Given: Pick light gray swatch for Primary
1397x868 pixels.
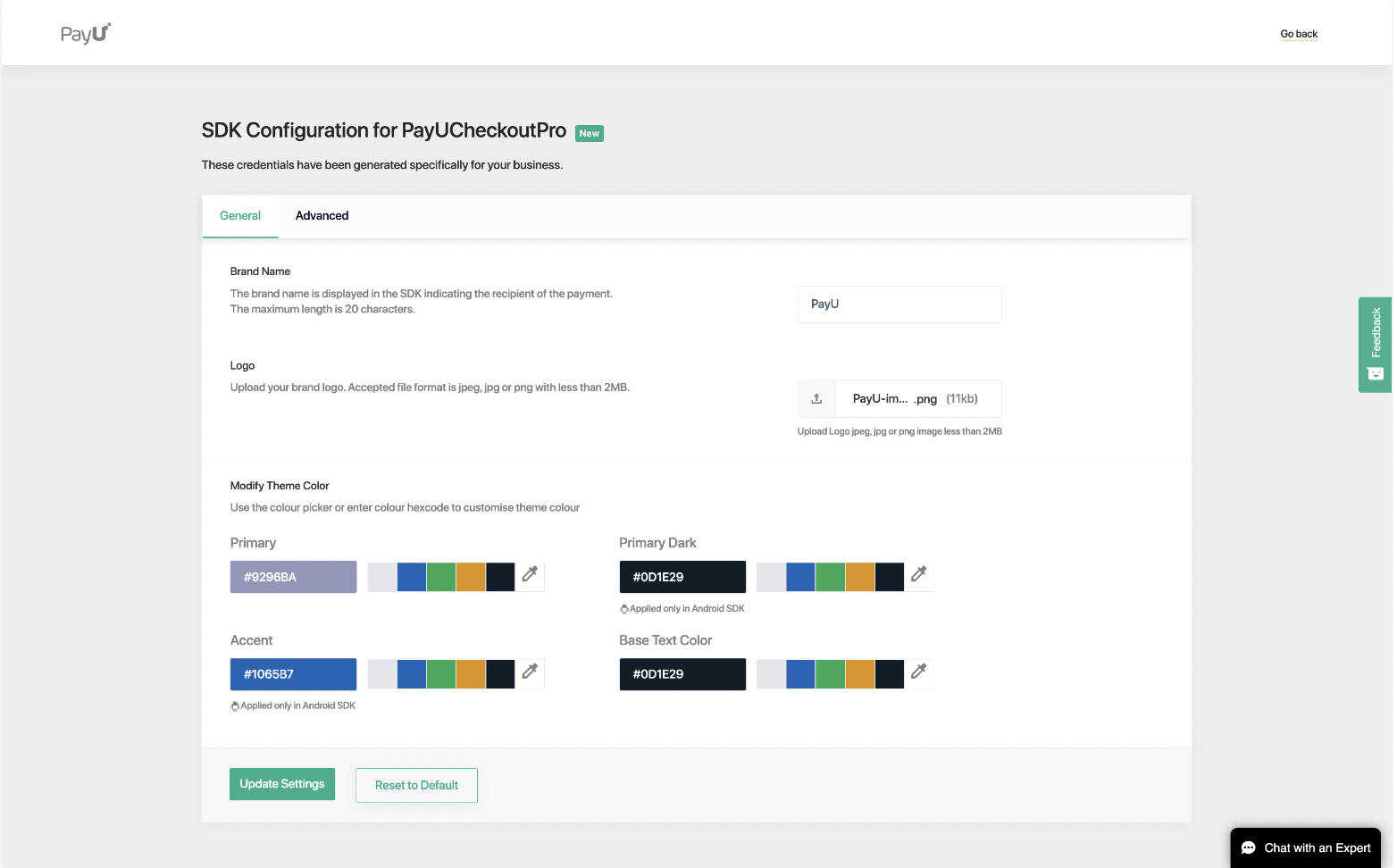Looking at the screenshot, I should coord(382,577).
